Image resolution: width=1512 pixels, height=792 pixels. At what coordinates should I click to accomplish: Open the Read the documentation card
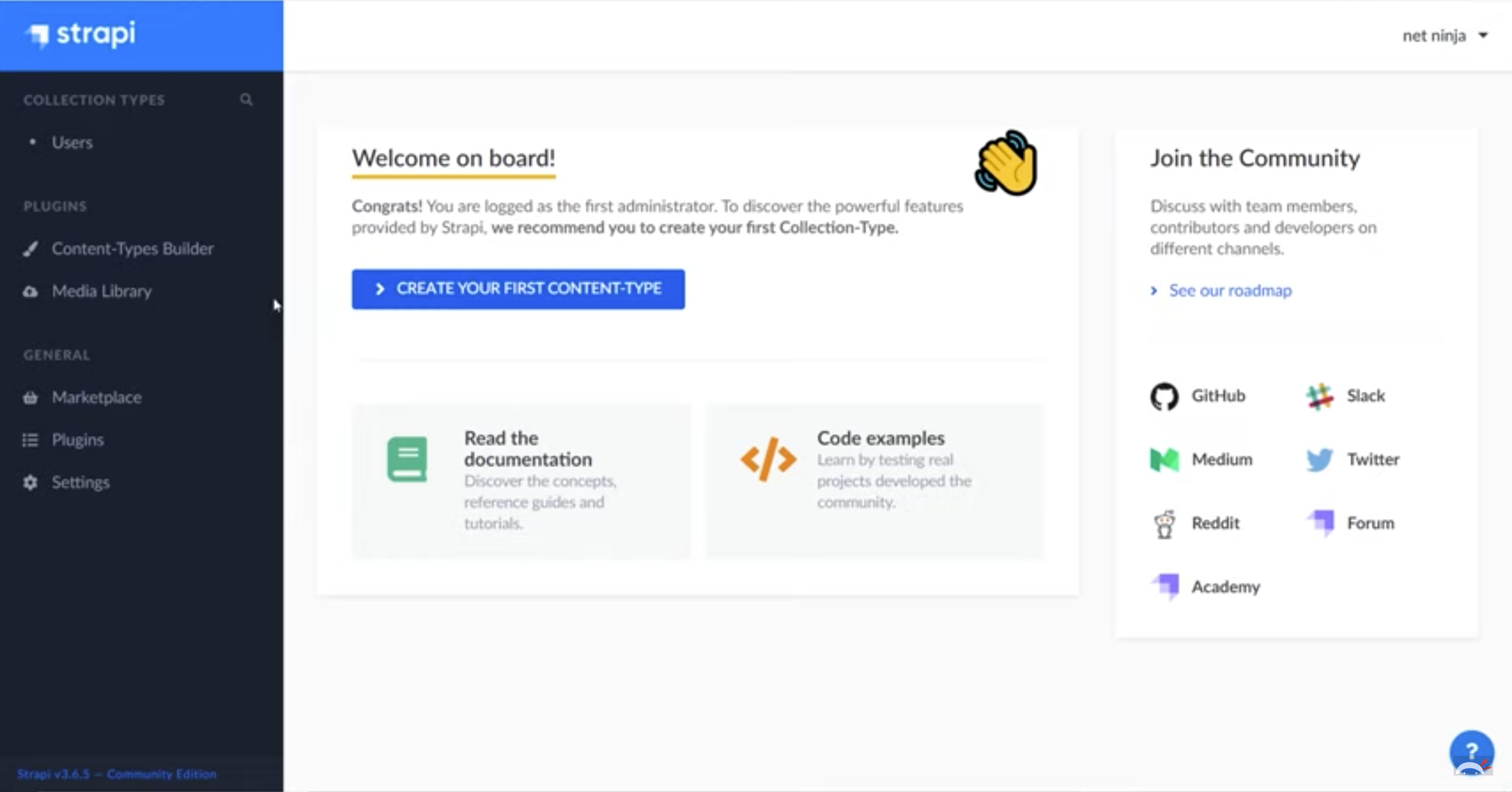pos(521,480)
